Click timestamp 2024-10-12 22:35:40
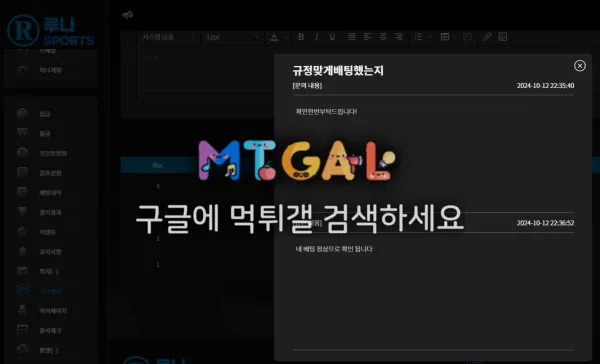 click(x=545, y=86)
